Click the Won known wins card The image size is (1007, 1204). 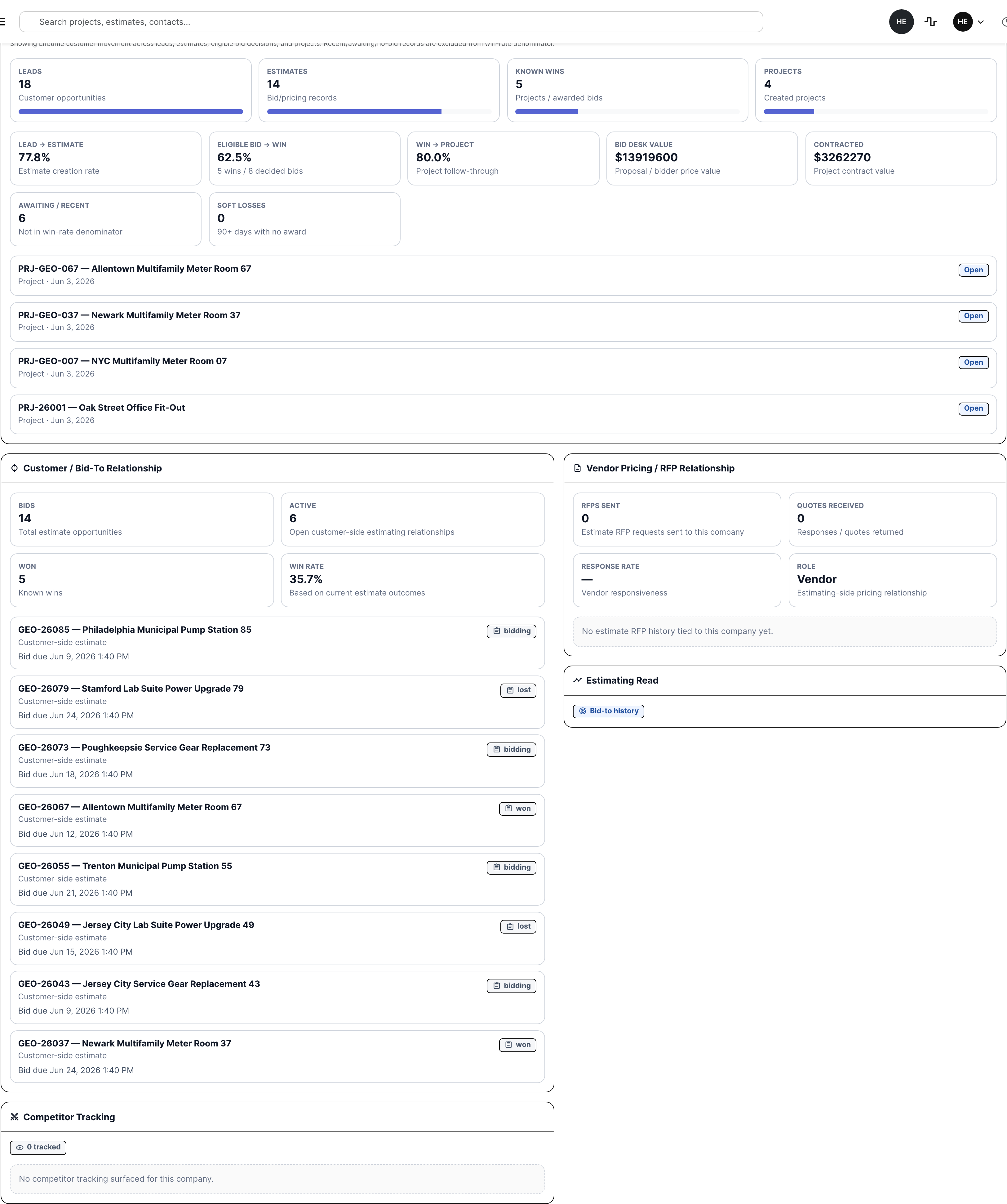(142, 580)
